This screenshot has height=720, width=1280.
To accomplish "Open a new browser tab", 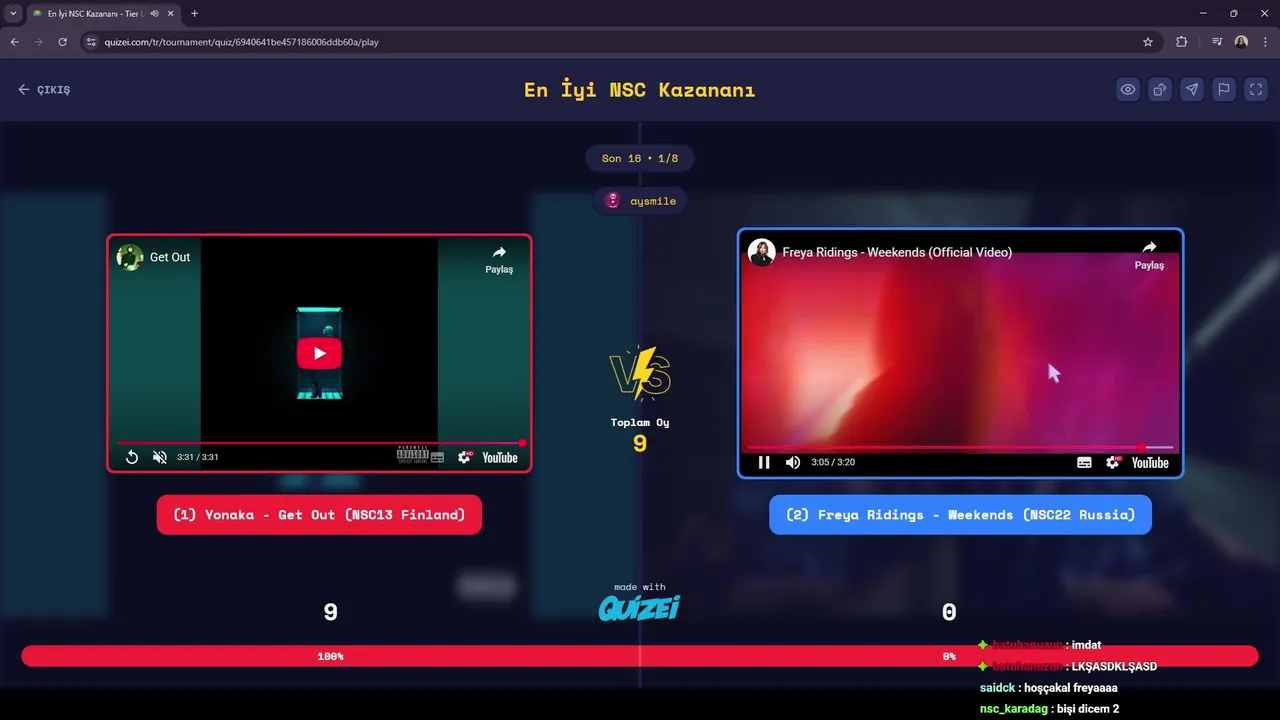I will (x=194, y=14).
